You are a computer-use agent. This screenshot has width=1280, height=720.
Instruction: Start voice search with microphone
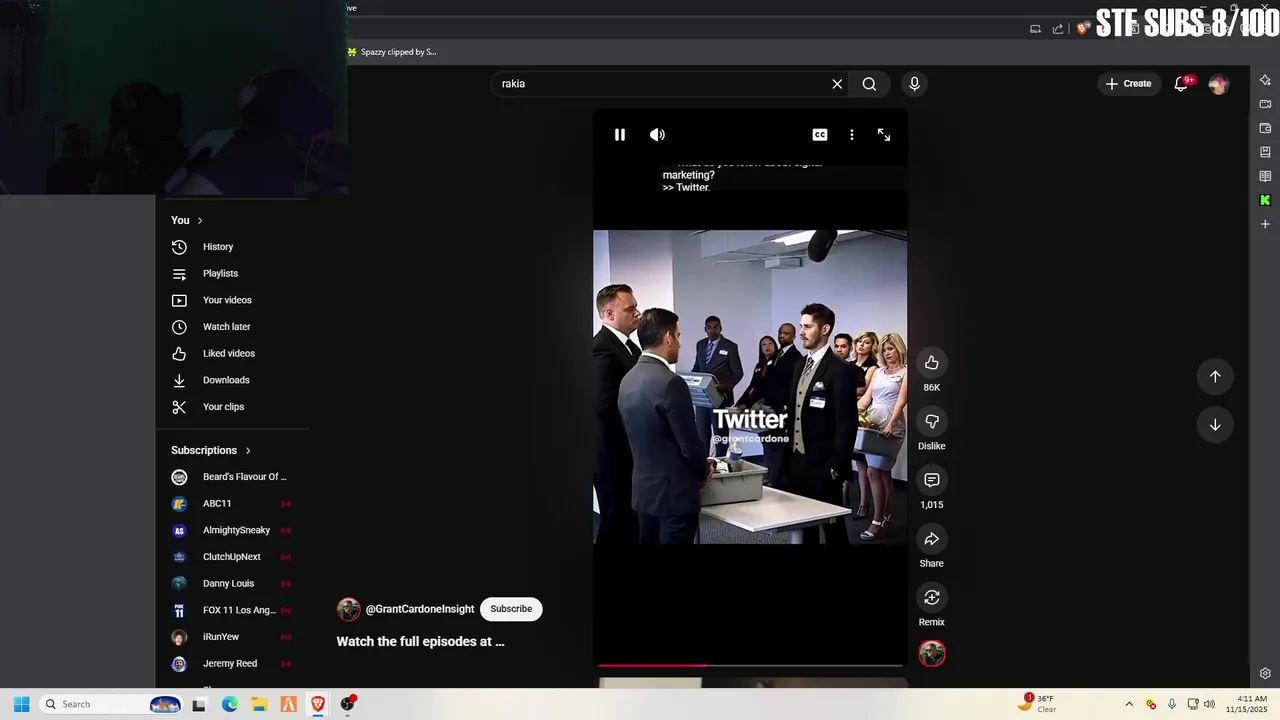click(x=914, y=84)
